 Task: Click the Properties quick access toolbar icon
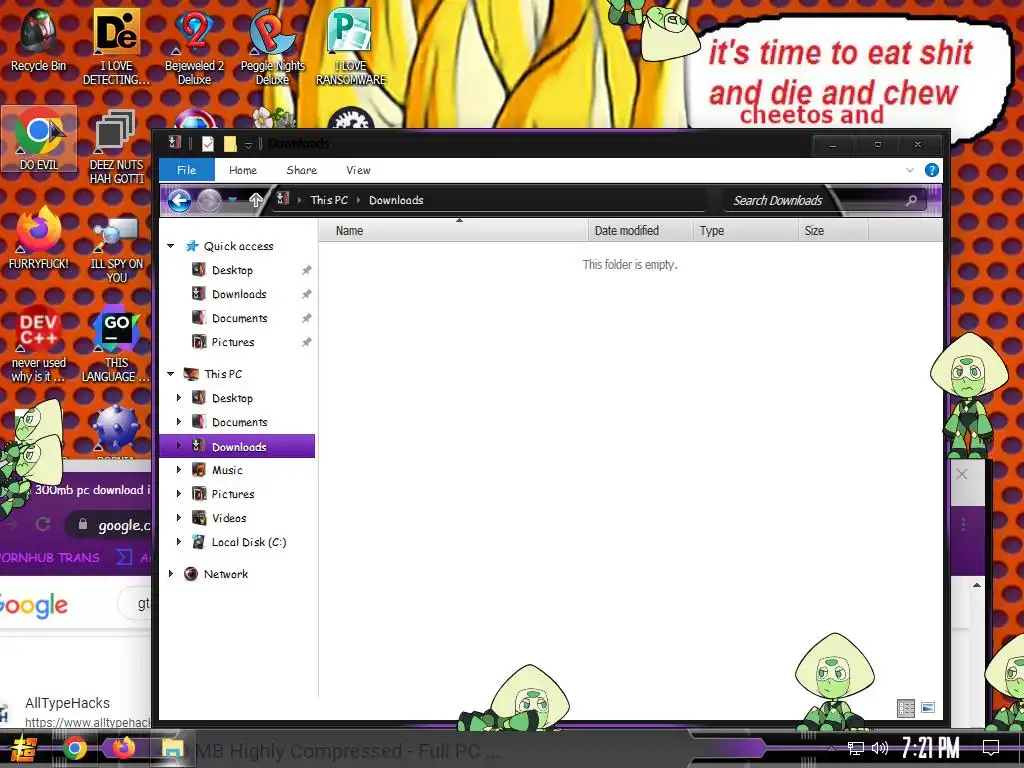pos(208,144)
